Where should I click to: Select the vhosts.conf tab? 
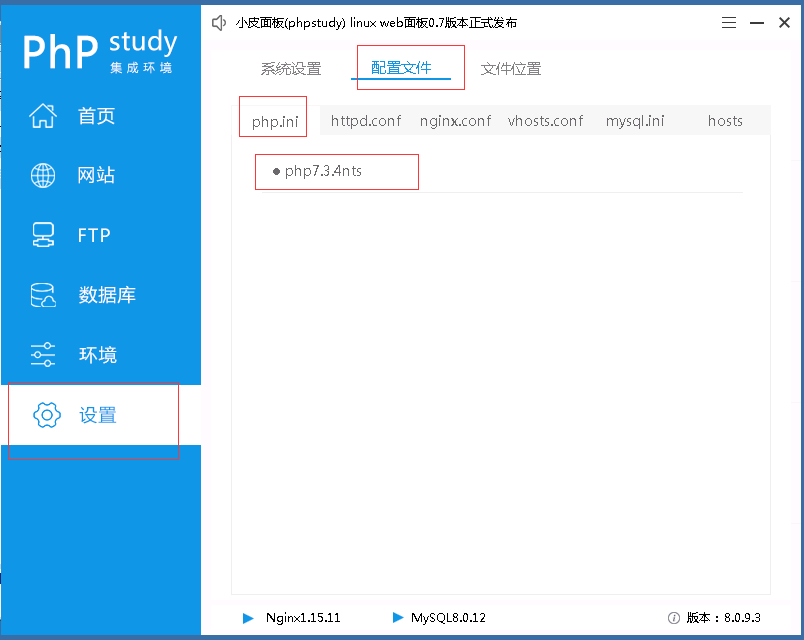[545, 121]
